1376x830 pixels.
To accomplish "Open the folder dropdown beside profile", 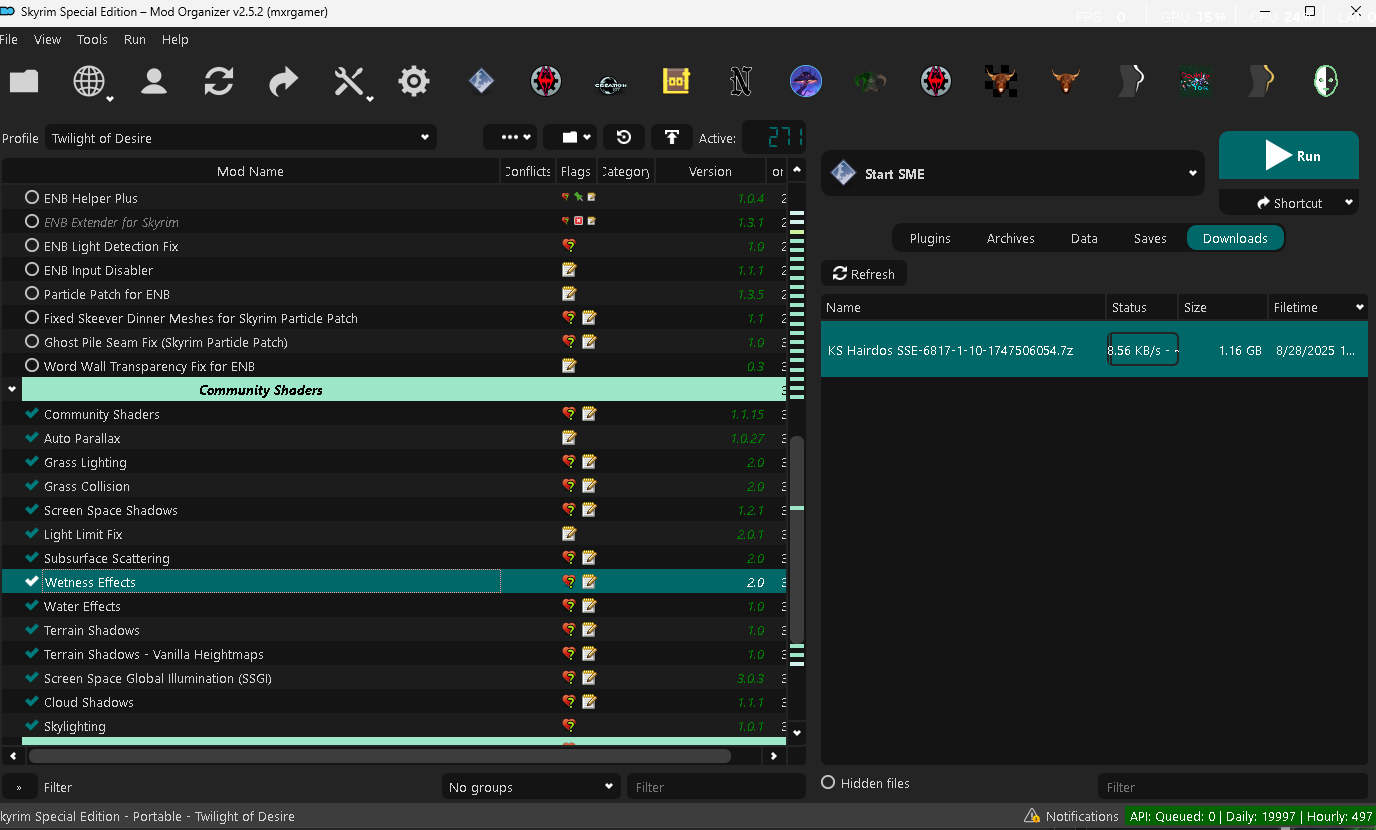I will pos(572,138).
